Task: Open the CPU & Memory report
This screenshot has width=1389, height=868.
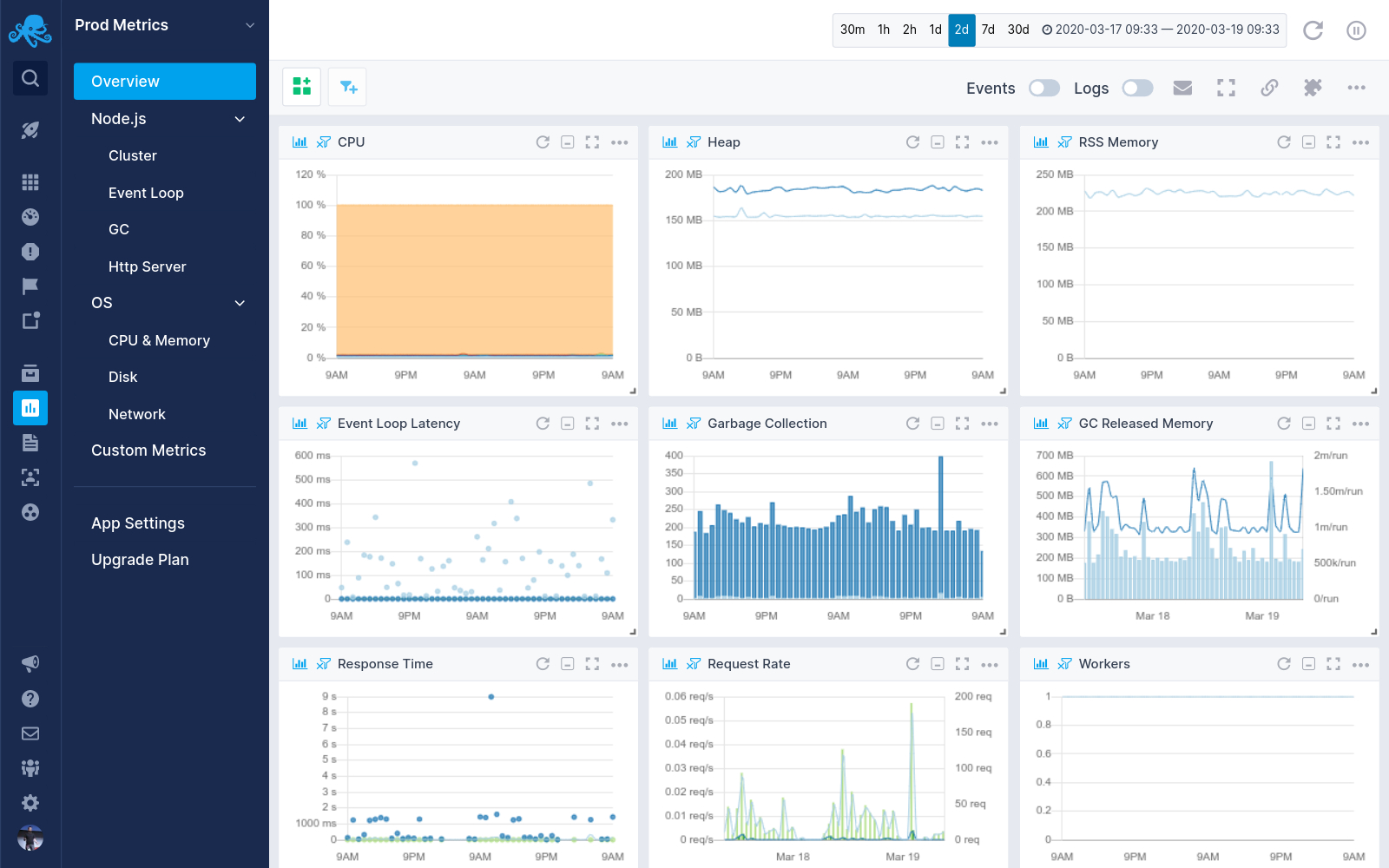Action: click(x=159, y=340)
